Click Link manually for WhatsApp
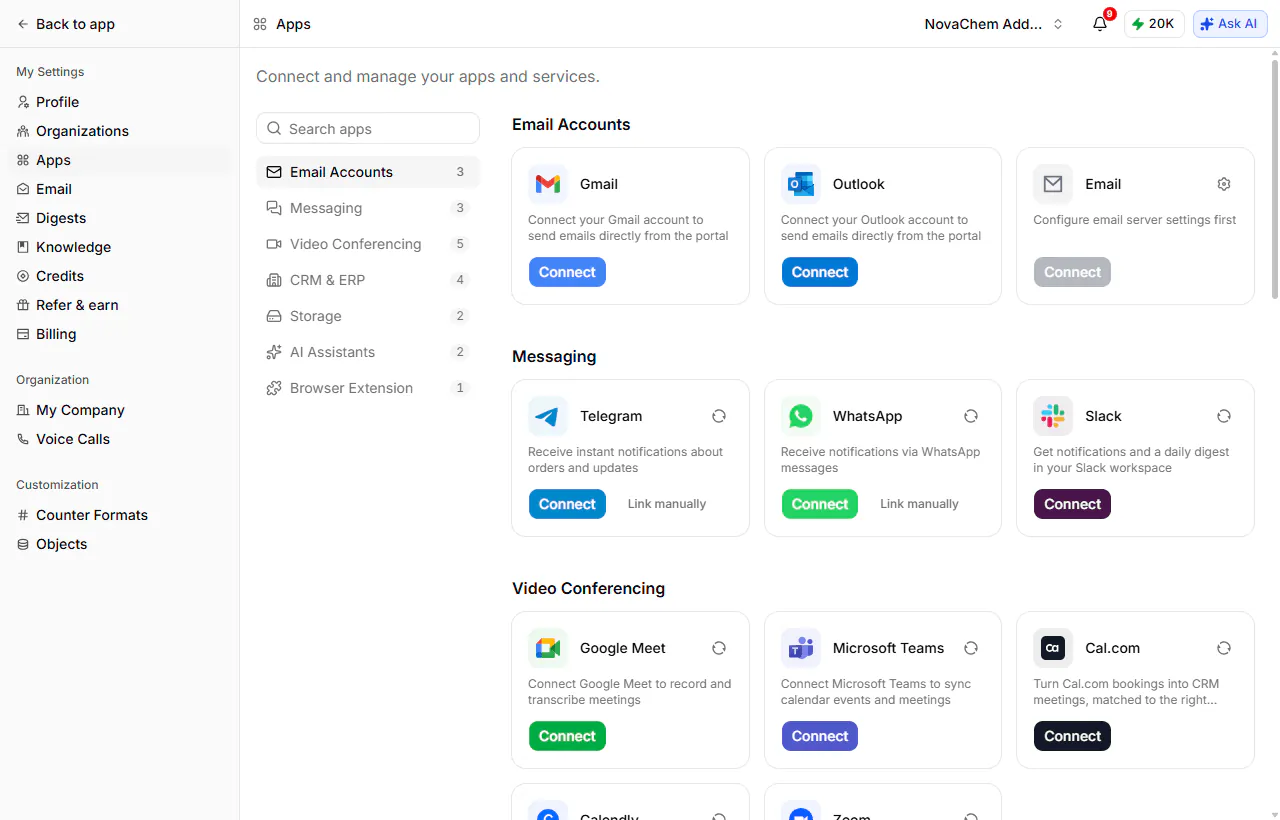This screenshot has width=1280, height=820. pos(919,504)
